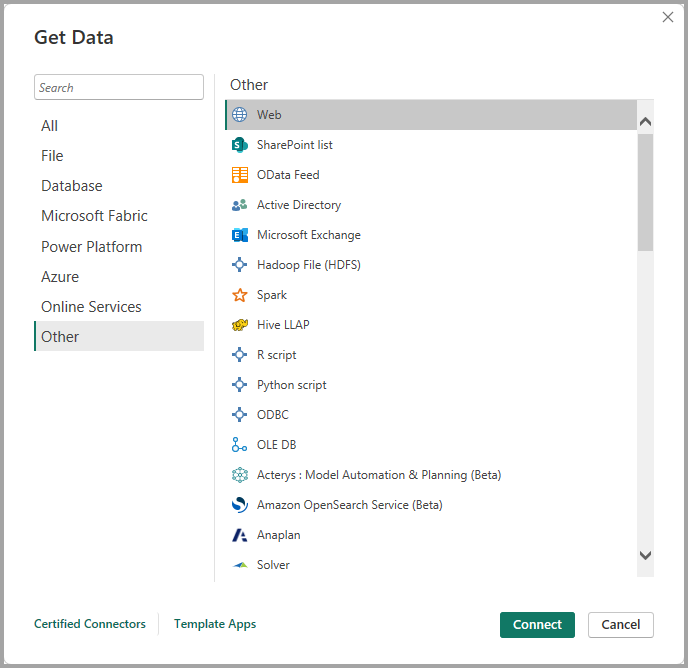This screenshot has height=668, width=688.
Task: Click the connector list scrollbar thumb
Action: click(645, 190)
